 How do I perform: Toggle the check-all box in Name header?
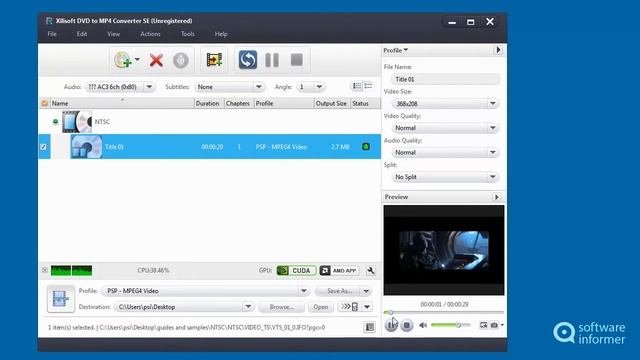click(x=44, y=103)
